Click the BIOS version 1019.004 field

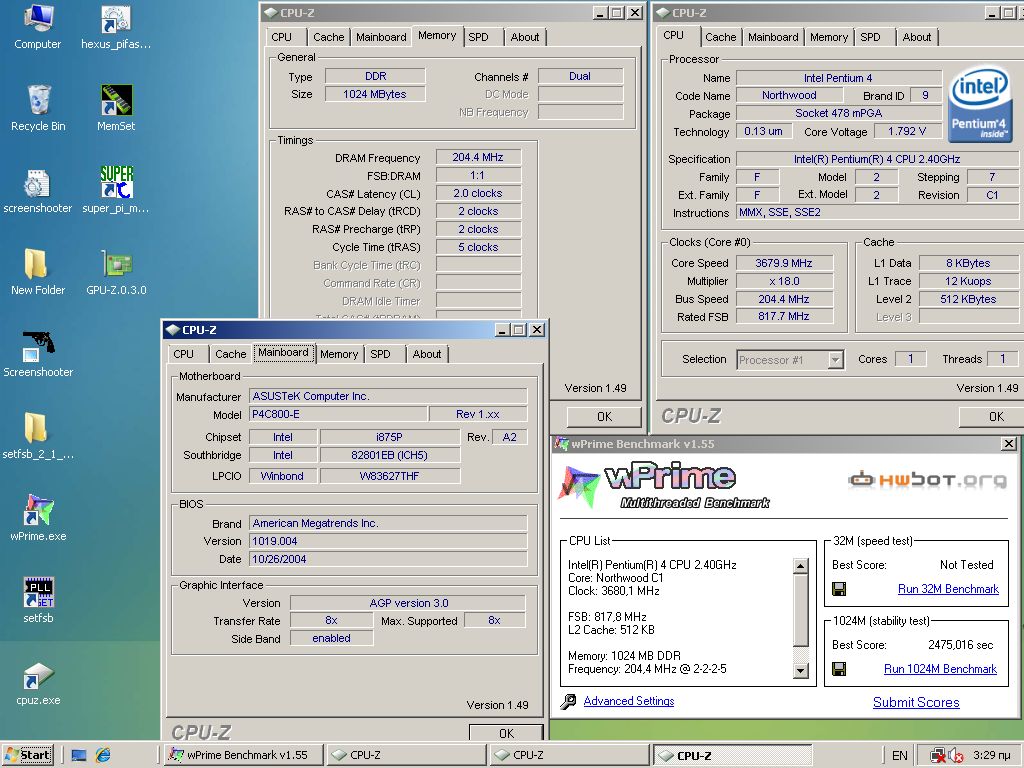click(x=388, y=541)
